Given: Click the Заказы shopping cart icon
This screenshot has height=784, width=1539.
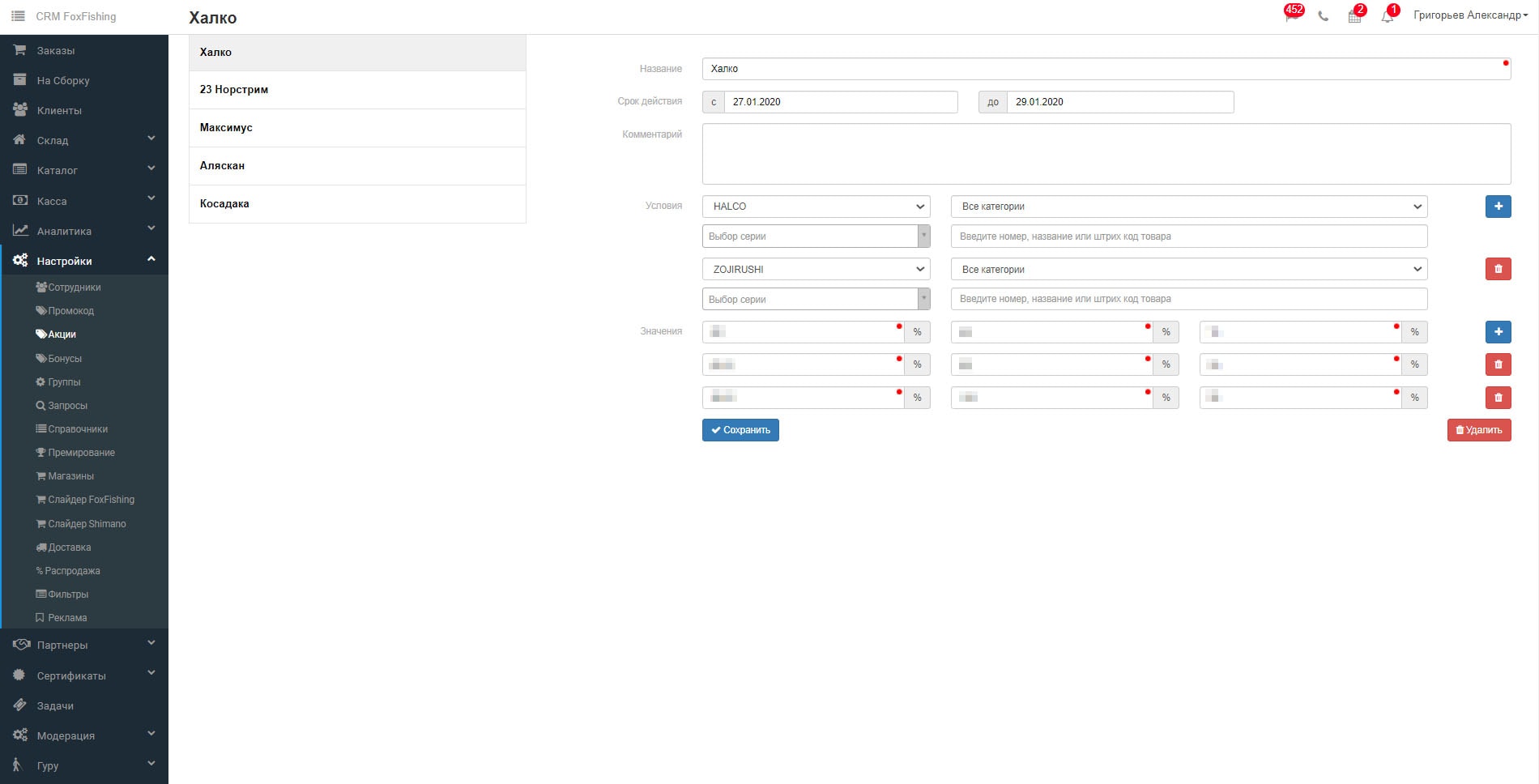Looking at the screenshot, I should [19, 50].
